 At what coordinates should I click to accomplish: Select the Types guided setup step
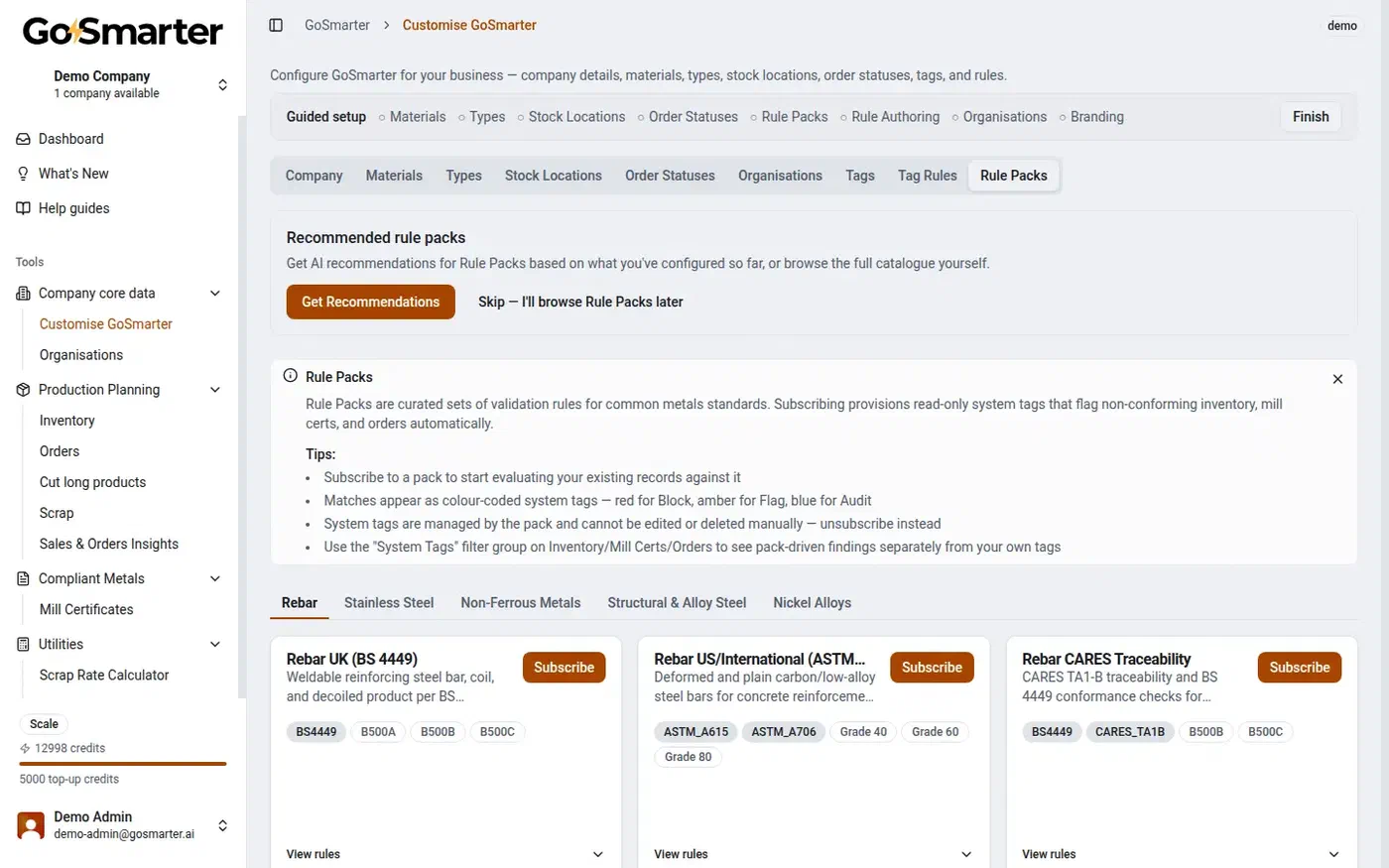pyautogui.click(x=481, y=117)
